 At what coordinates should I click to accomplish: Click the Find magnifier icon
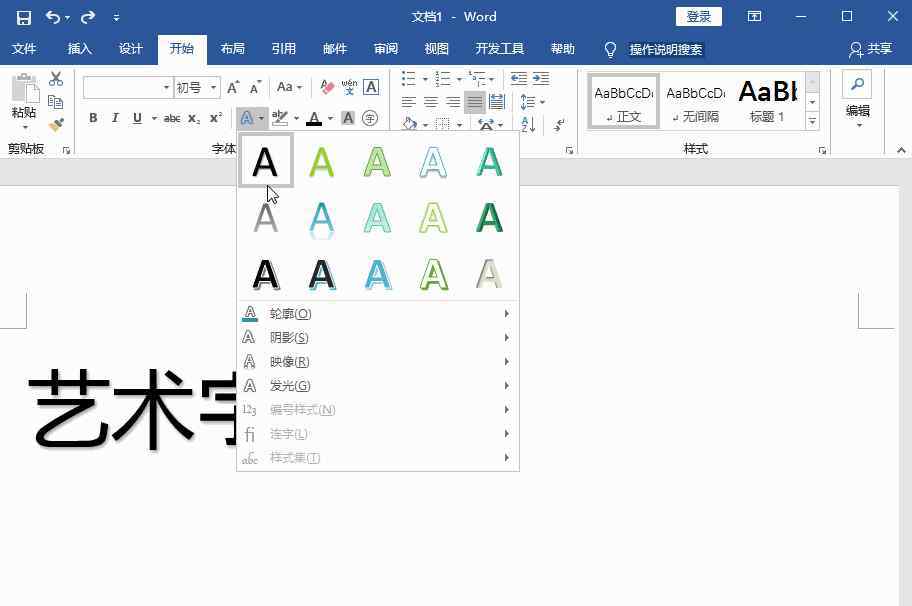tap(857, 84)
